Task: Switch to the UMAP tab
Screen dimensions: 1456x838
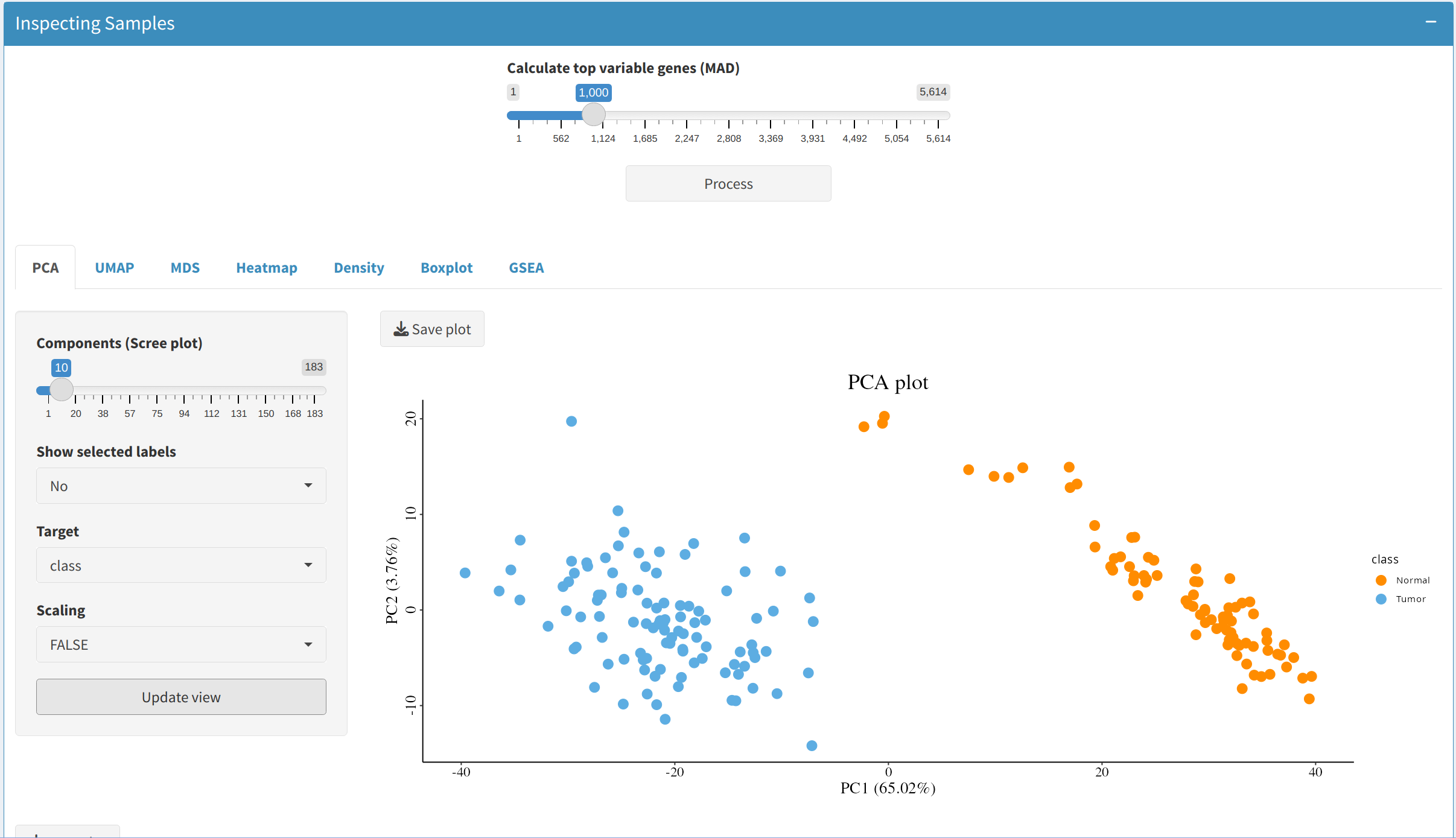Action: pyautogui.click(x=115, y=267)
